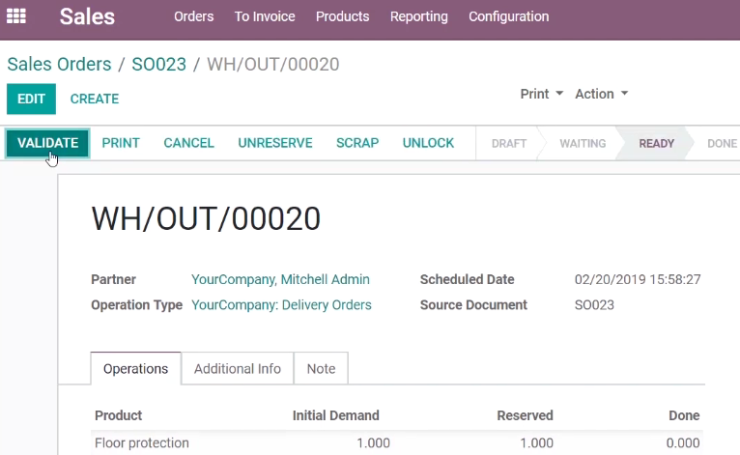Go back to Sales Orders breadcrumb
The width and height of the screenshot is (740, 455).
(x=59, y=64)
